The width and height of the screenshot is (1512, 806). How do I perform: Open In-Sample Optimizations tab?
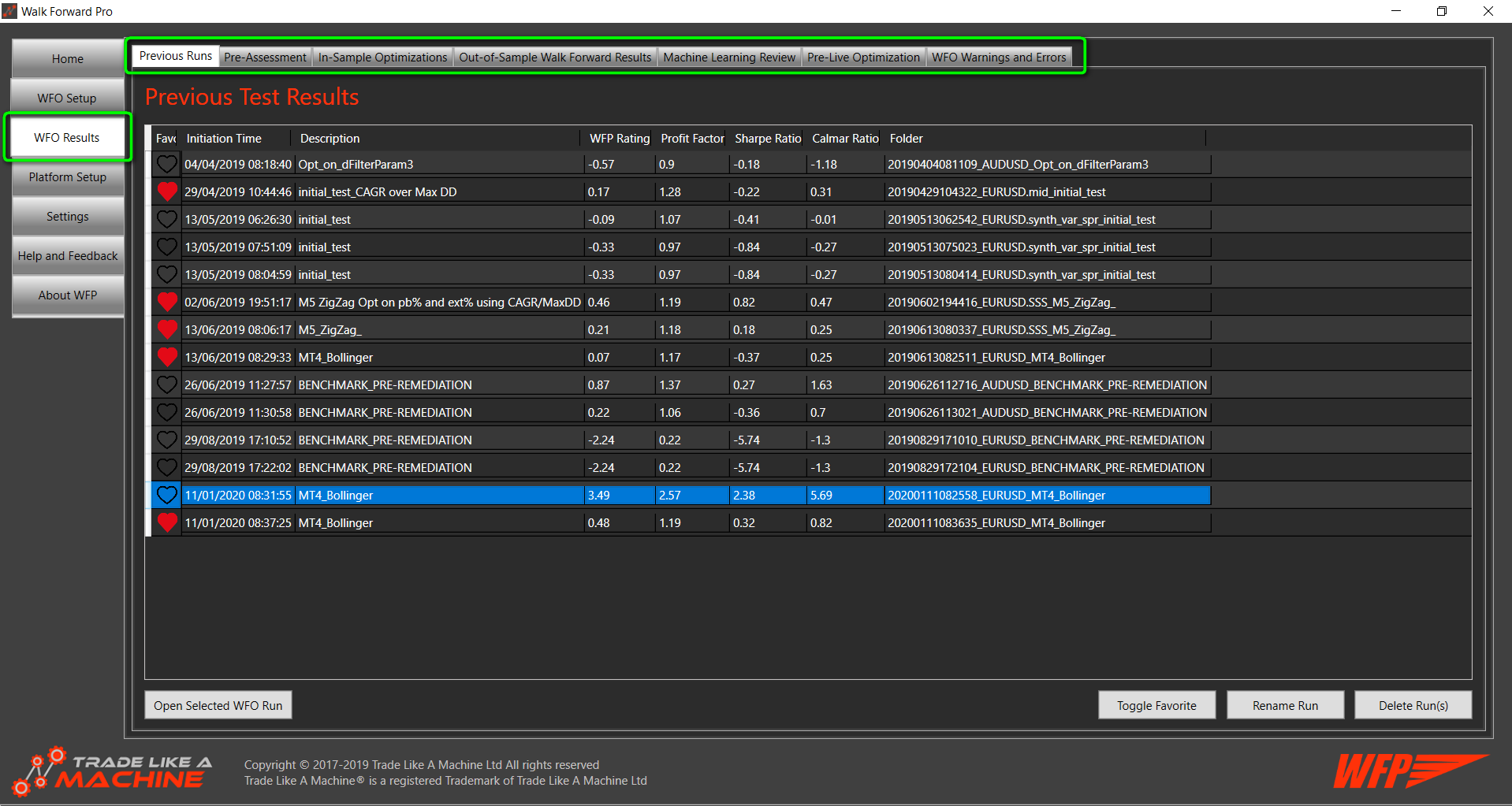(x=382, y=58)
